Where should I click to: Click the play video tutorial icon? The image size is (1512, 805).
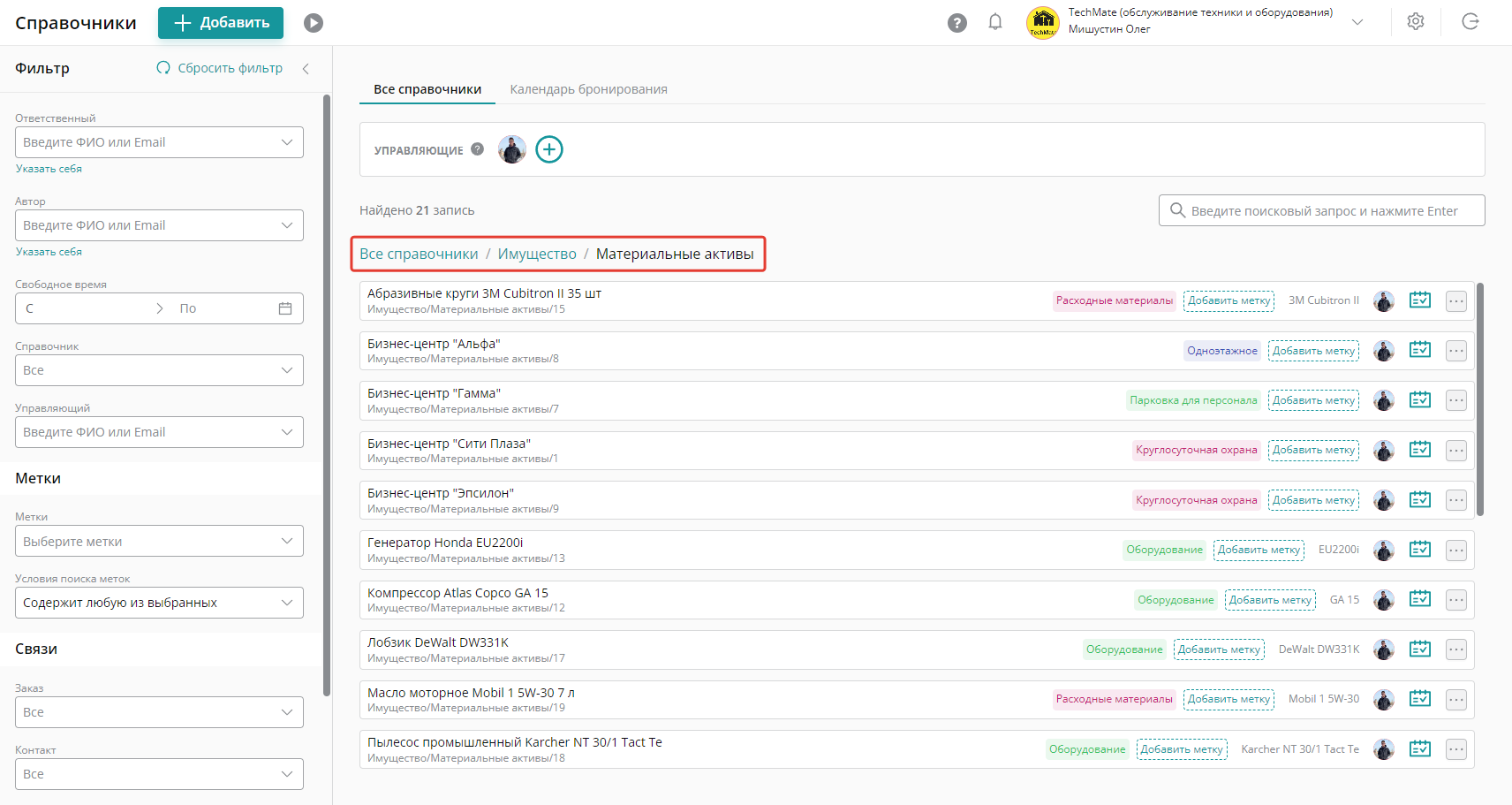coord(314,23)
